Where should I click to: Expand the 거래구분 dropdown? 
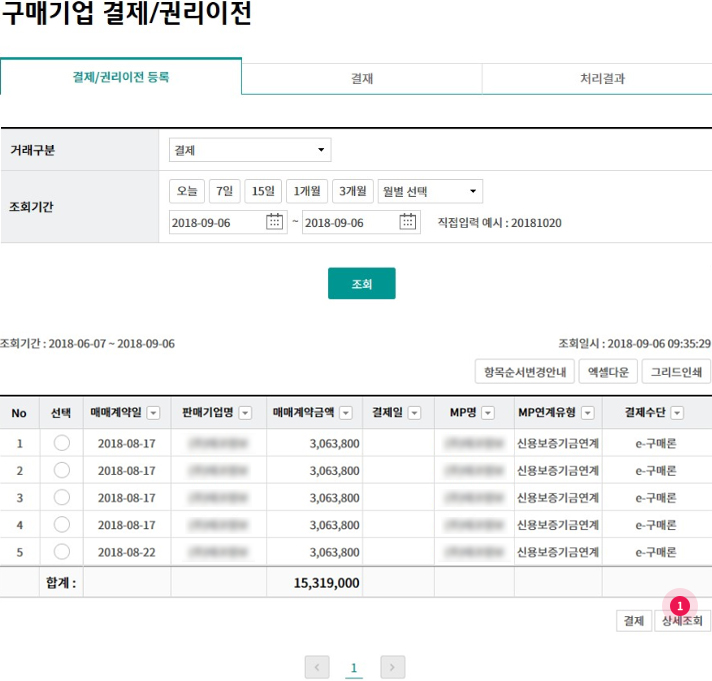point(250,151)
